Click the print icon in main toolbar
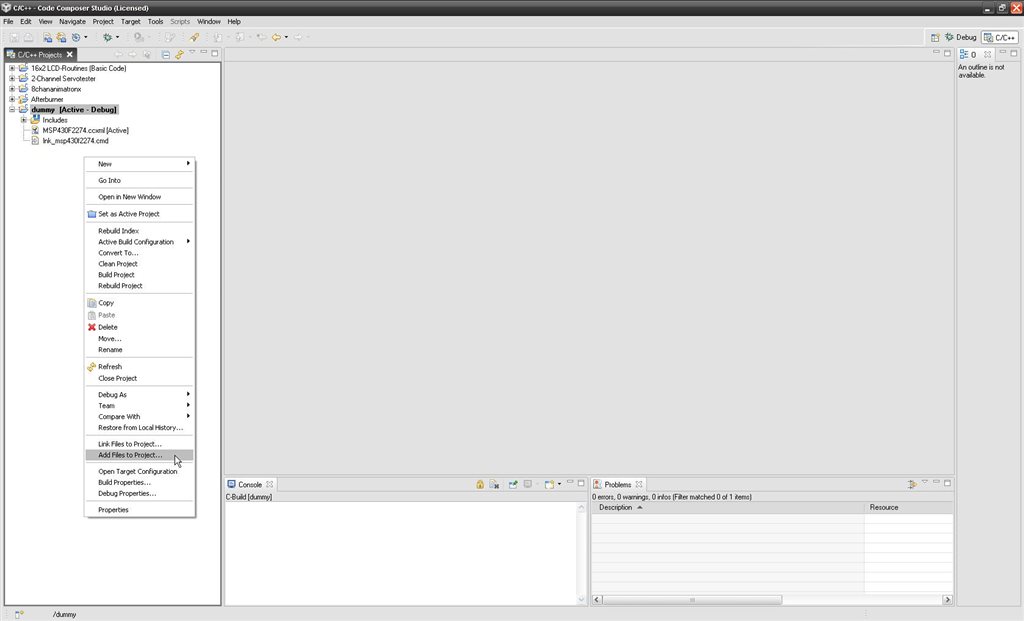This screenshot has width=1024, height=621. pyautogui.click(x=28, y=37)
